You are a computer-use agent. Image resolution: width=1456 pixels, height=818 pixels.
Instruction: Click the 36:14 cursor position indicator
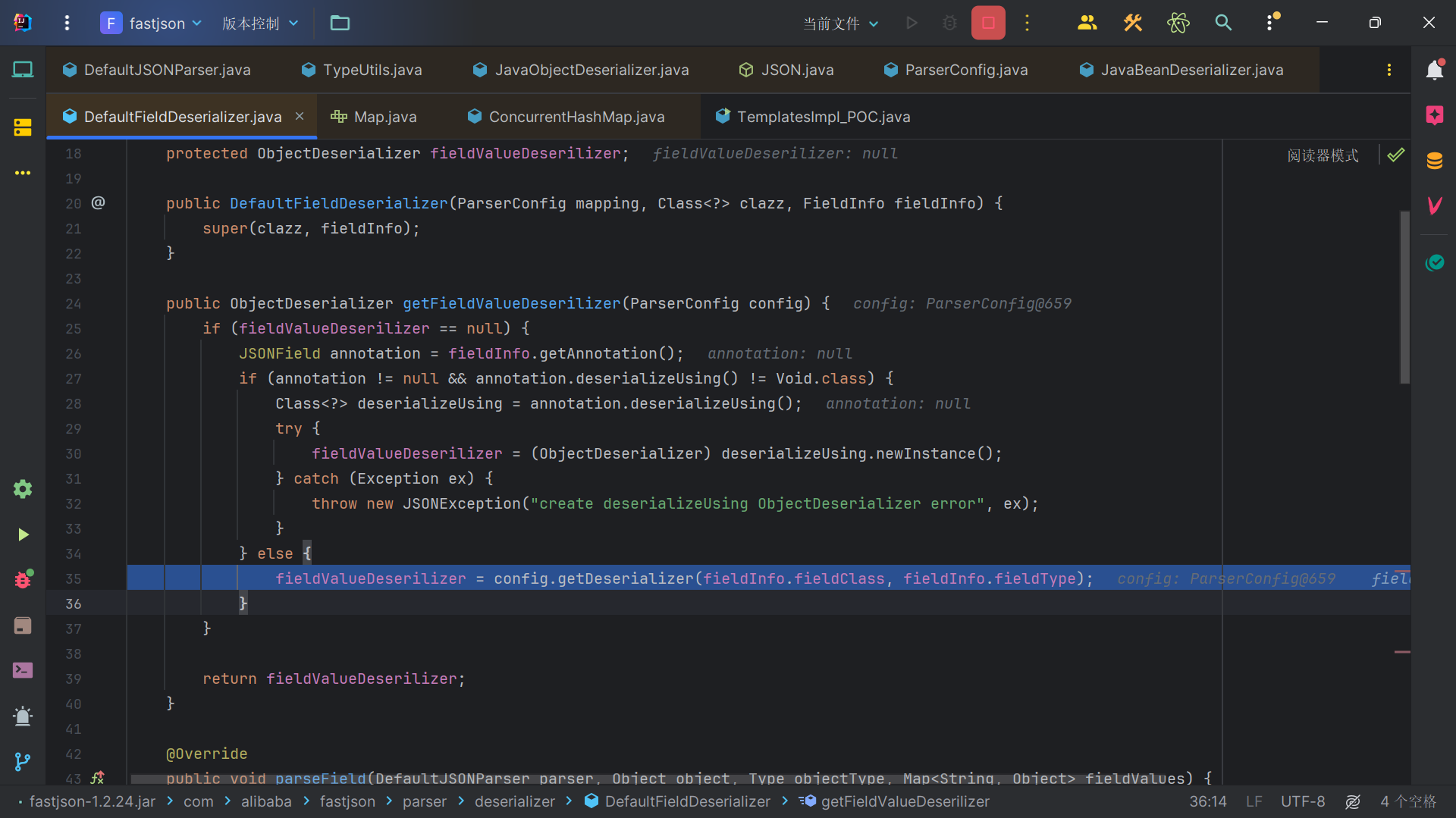[1207, 801]
